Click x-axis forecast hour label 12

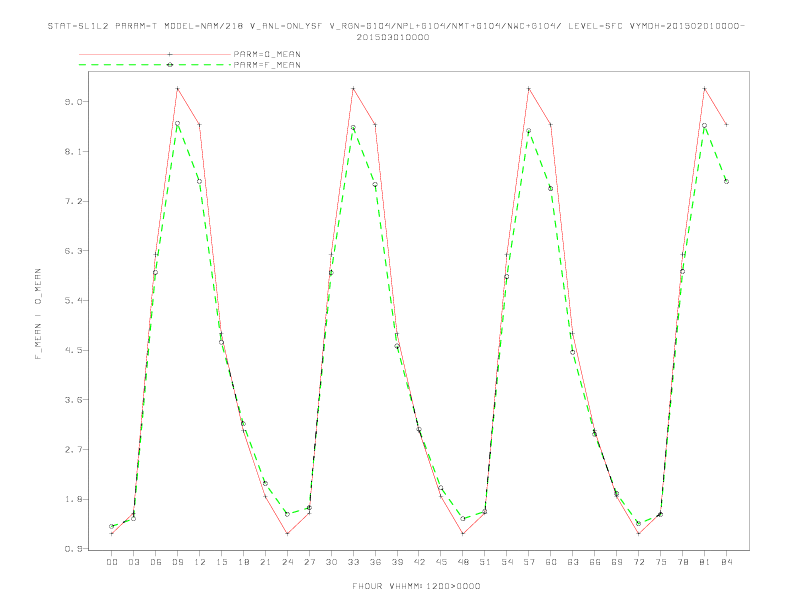pos(200,562)
